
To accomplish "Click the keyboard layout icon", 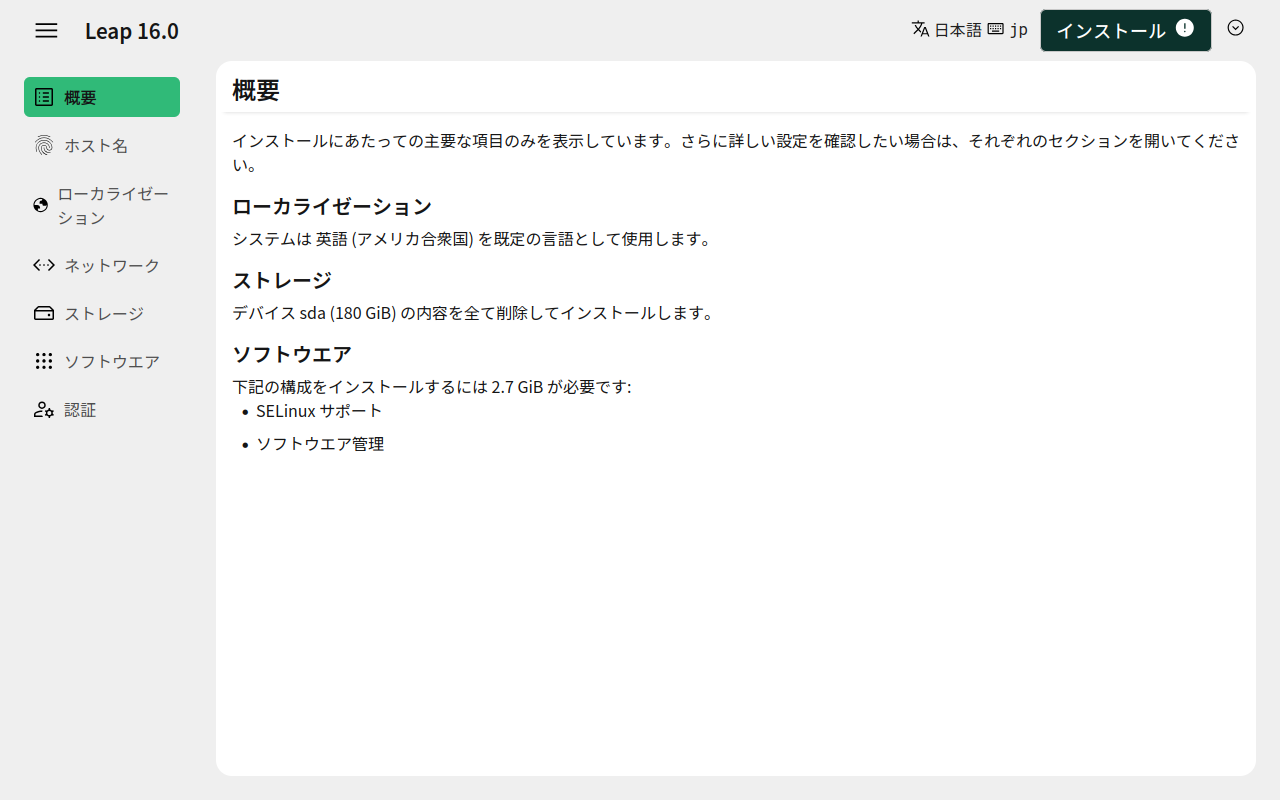I will tap(995, 29).
